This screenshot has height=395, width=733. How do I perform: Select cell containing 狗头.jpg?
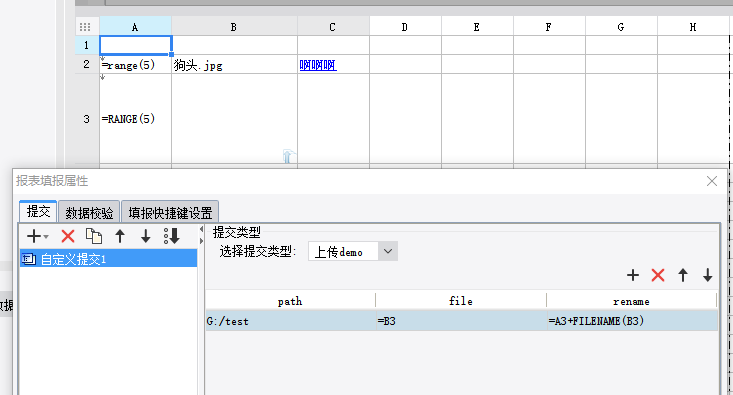coord(234,65)
